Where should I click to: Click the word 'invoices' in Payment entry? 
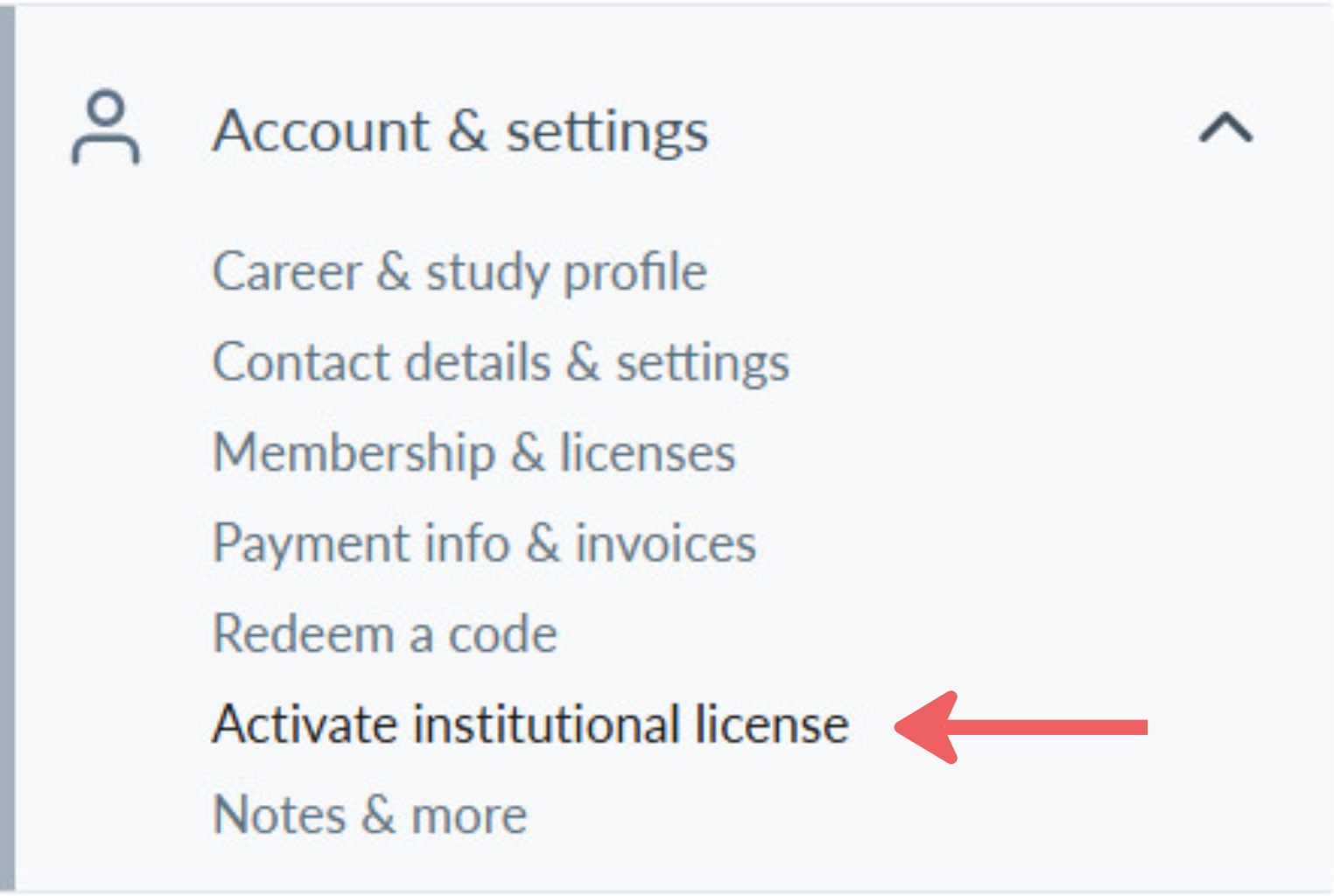click(665, 544)
